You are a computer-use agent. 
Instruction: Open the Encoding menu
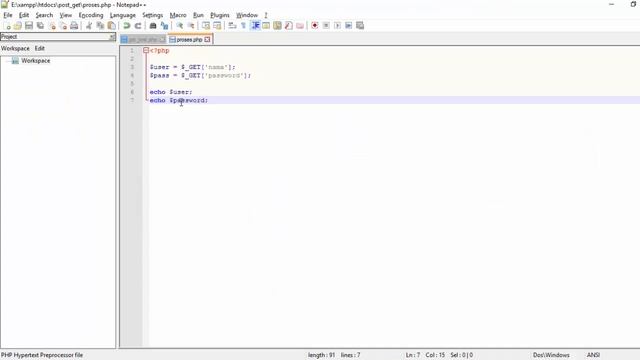91,15
